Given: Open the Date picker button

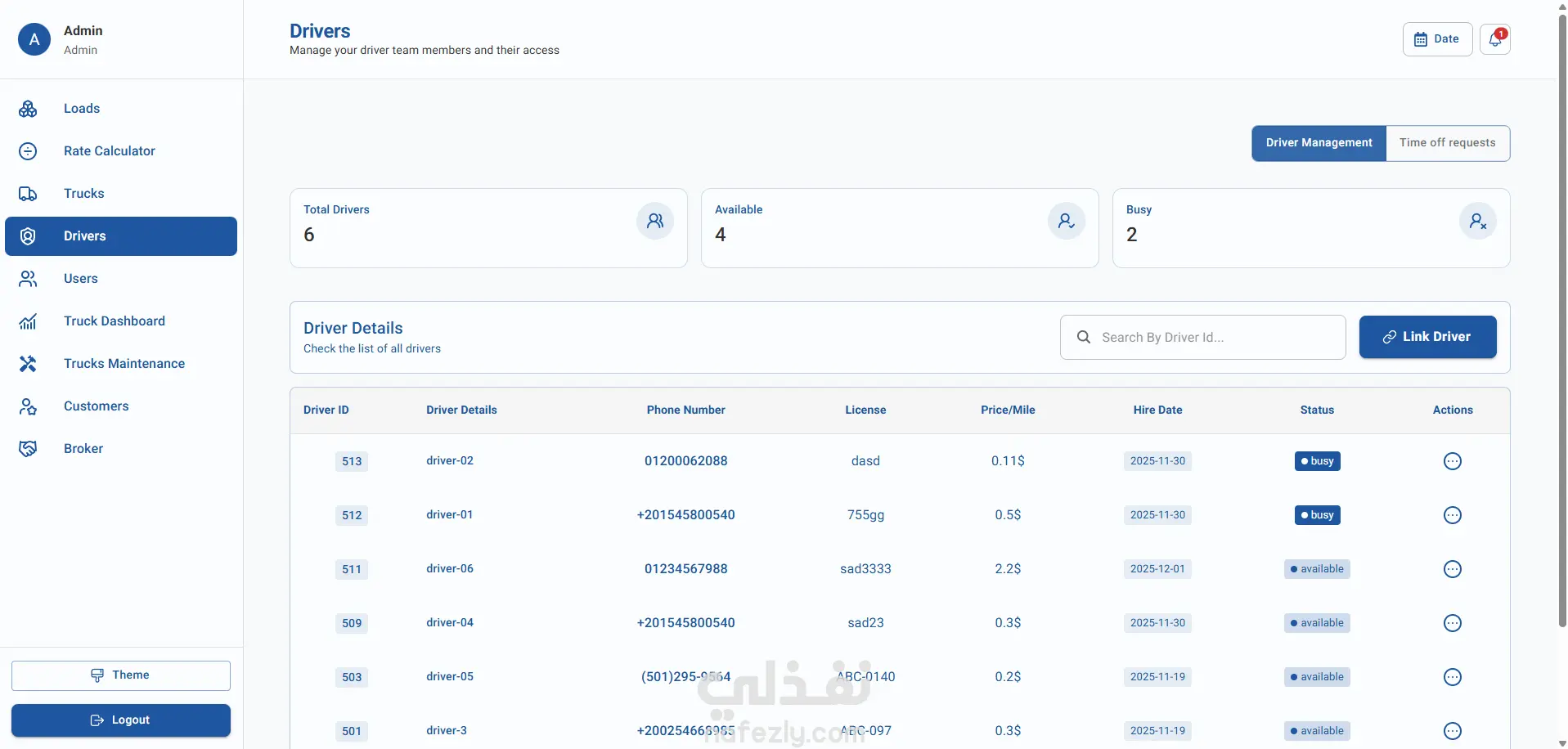Looking at the screenshot, I should (1437, 39).
